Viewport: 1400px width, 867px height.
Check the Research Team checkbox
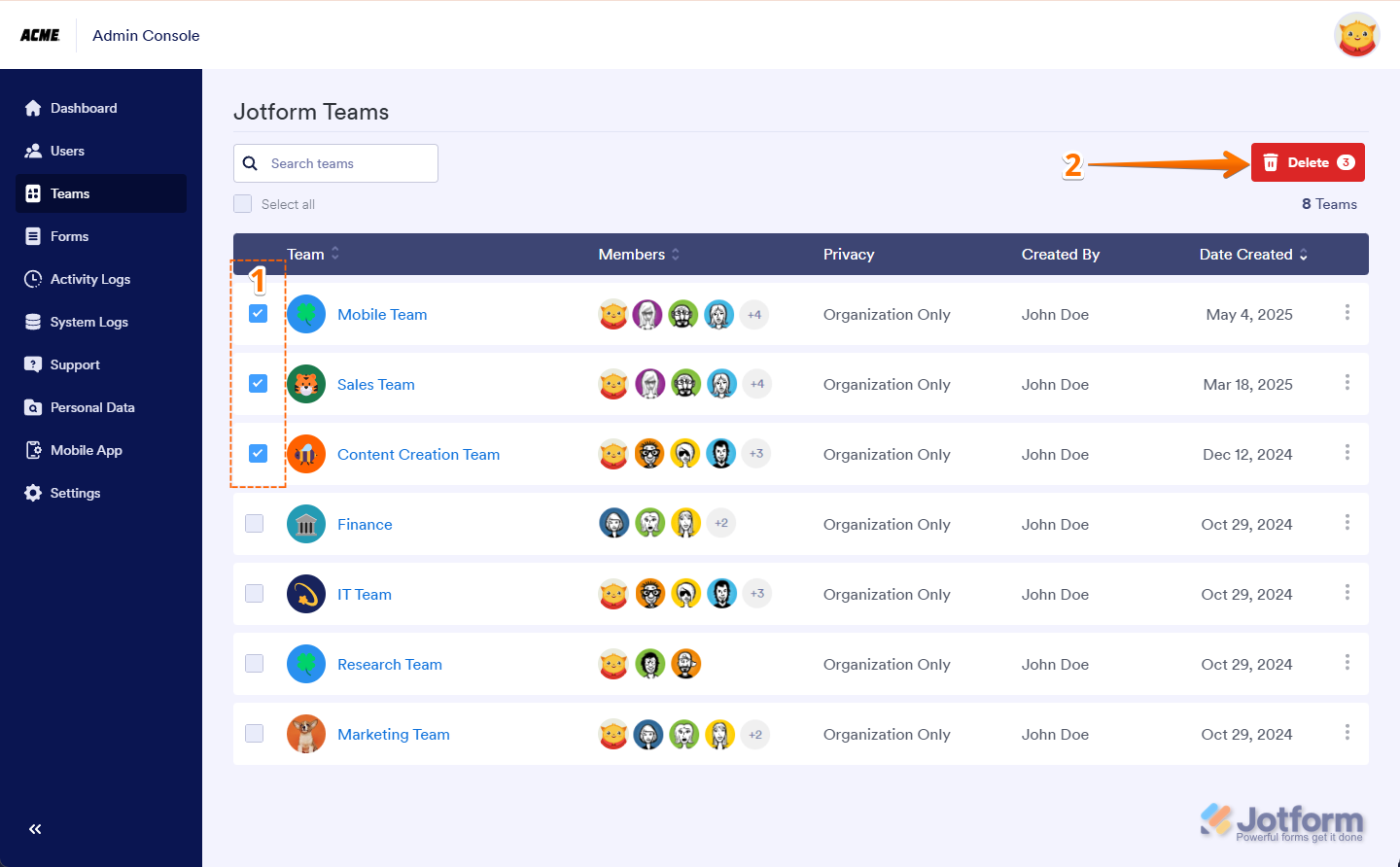255,663
